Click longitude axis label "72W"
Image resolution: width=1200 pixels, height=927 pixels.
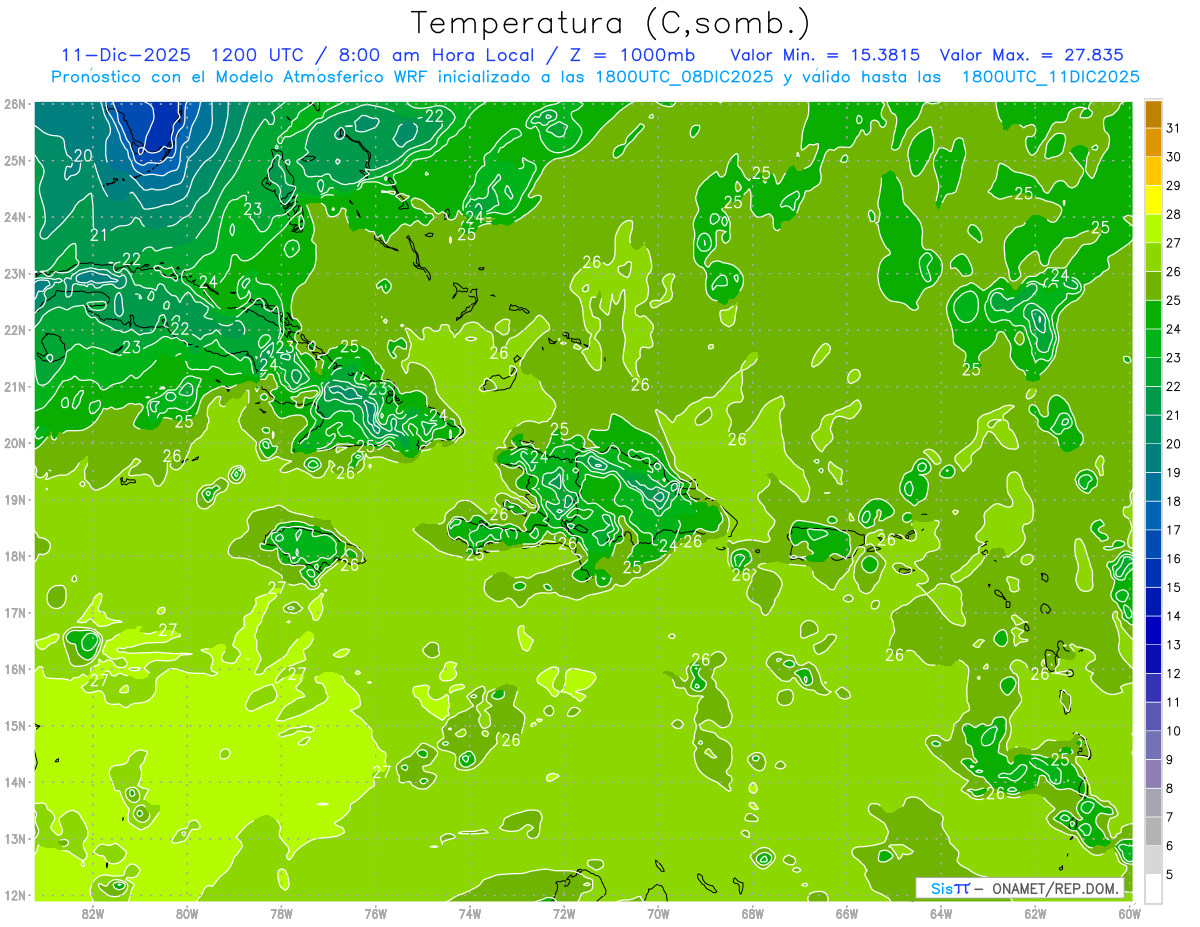click(564, 913)
